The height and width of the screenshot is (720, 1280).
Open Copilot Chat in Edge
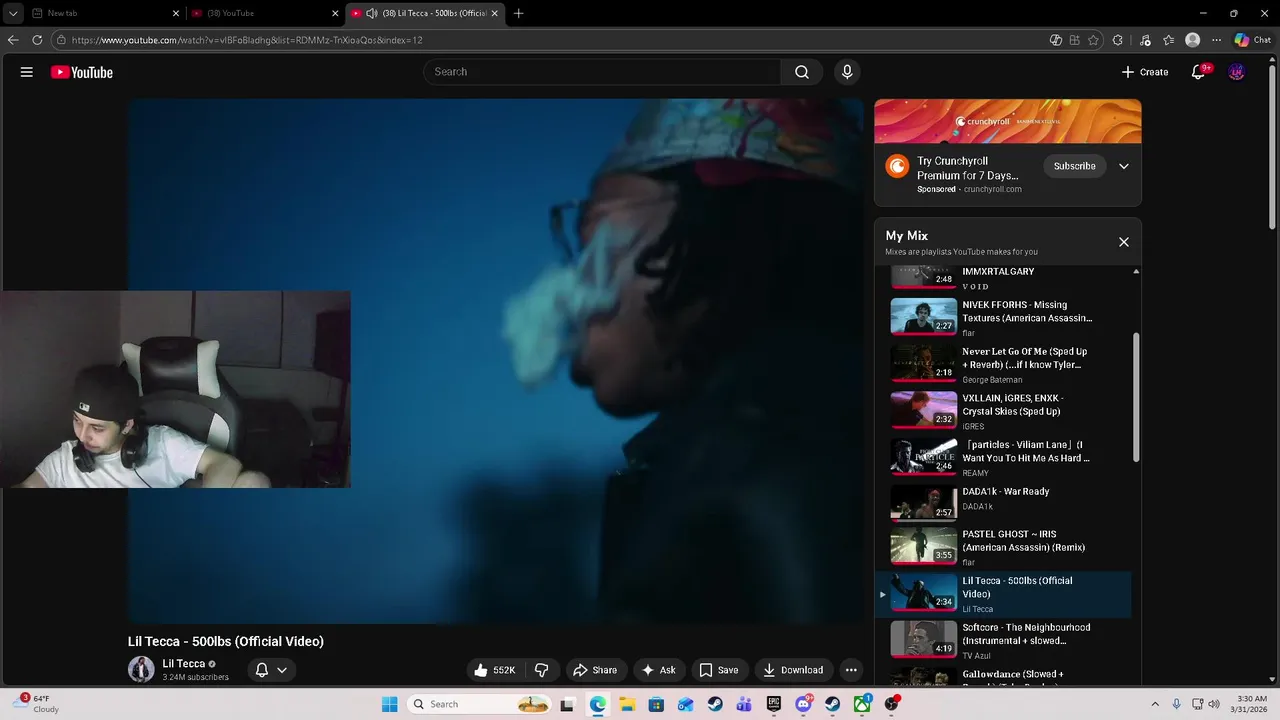click(1252, 40)
